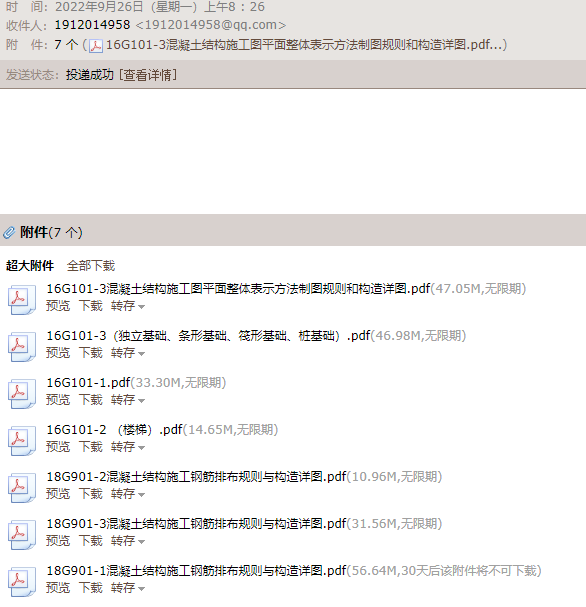Click file name 16G101-3（独立基础、条形基础、筏形基础、桩基础）.pdf

pyautogui.click(x=209, y=336)
